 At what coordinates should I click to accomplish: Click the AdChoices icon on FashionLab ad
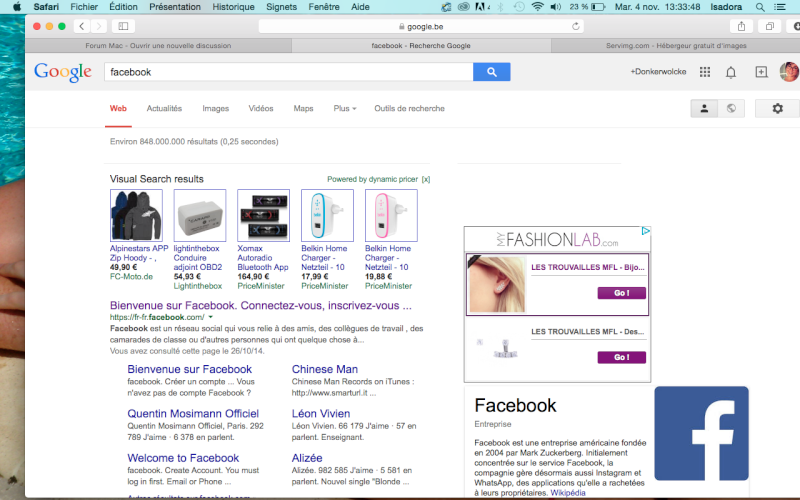[645, 231]
